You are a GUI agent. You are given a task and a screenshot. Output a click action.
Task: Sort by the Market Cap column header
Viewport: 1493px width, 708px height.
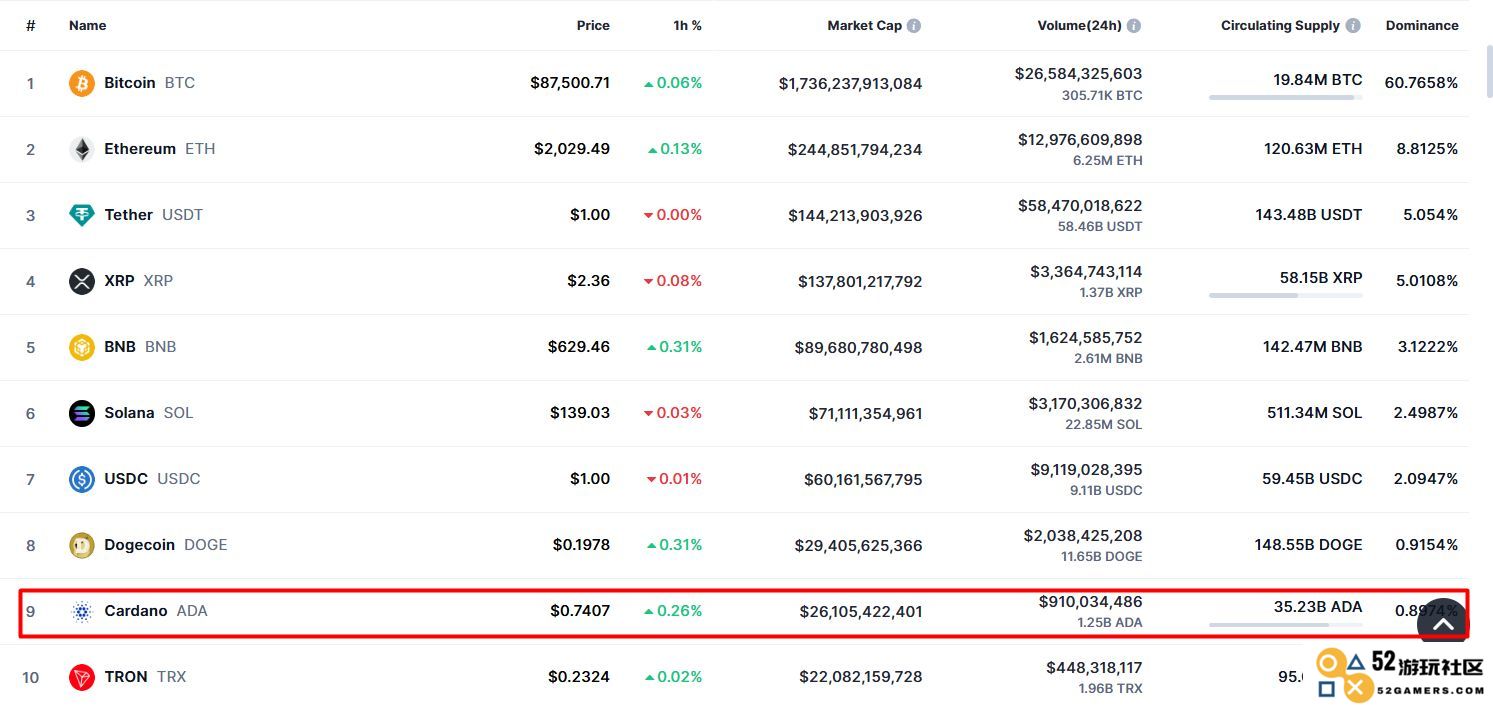tap(864, 25)
